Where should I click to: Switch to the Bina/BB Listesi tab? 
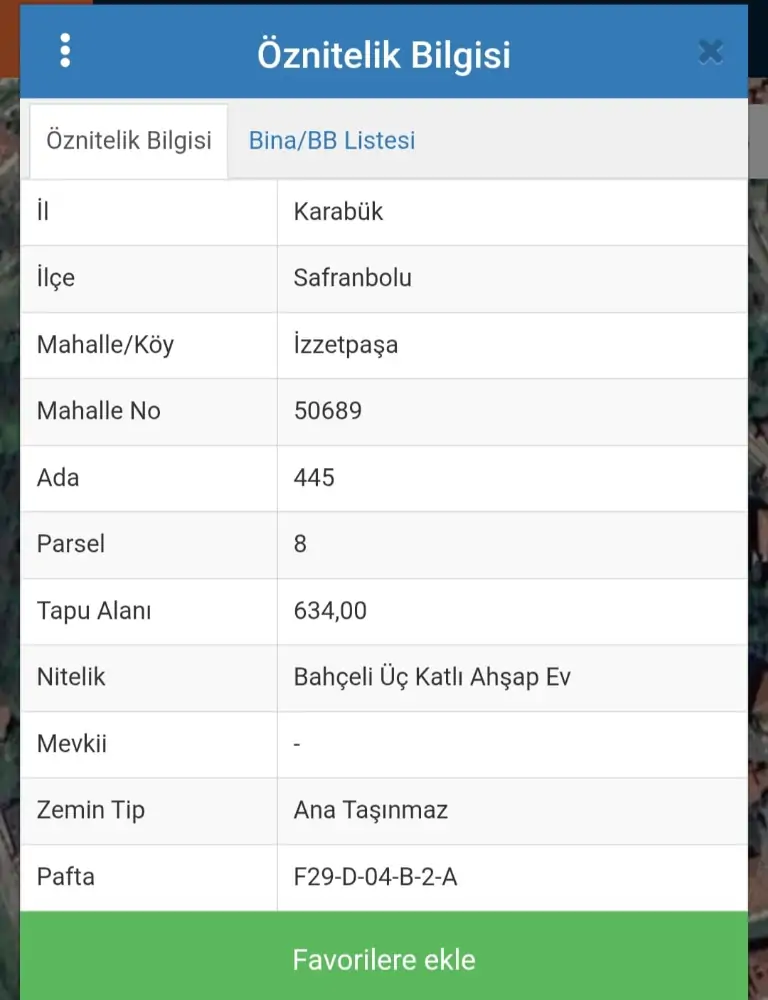tap(331, 141)
